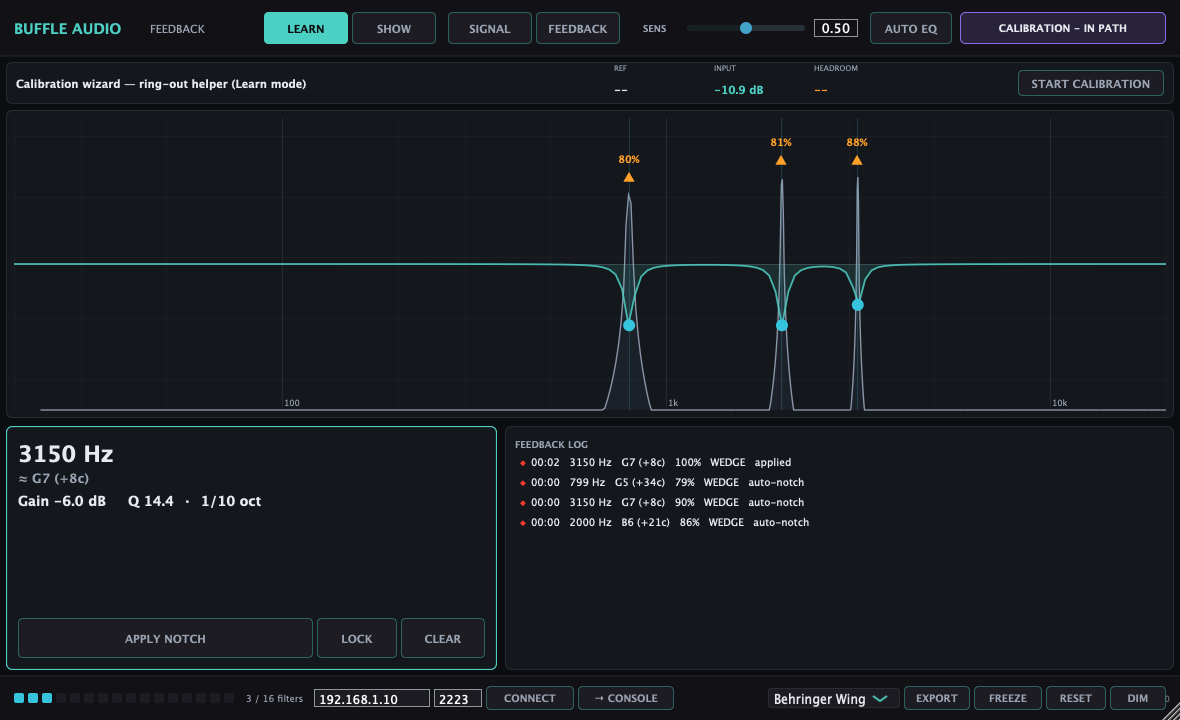This screenshot has width=1180, height=720.
Task: Click the Calibration wizard title text
Action: pos(161,84)
